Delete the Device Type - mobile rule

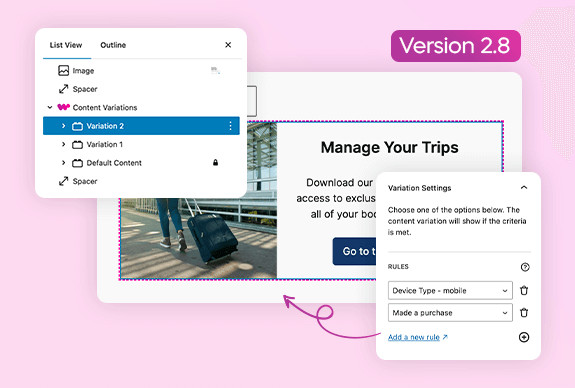pyautogui.click(x=524, y=290)
